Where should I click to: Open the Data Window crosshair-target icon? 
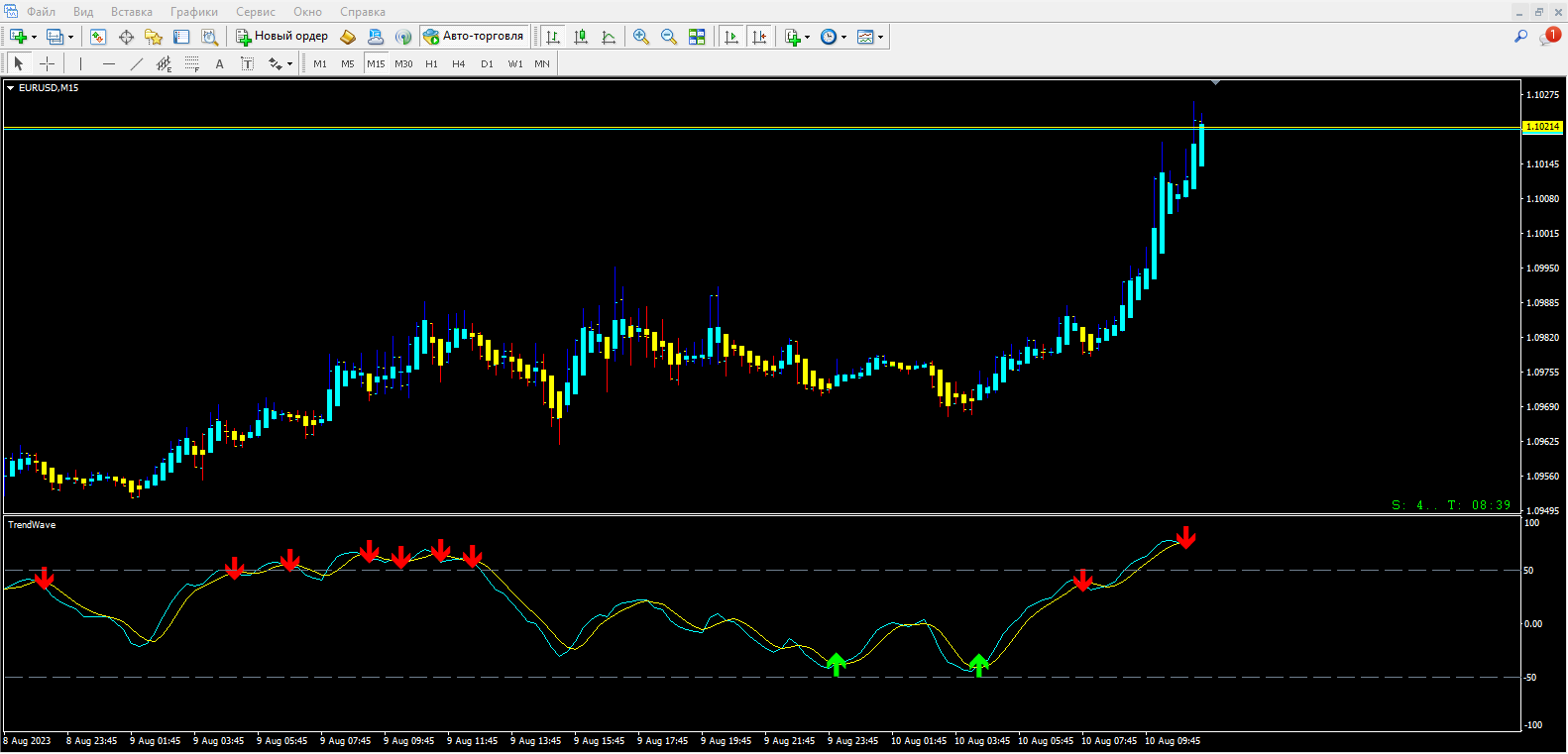tap(126, 37)
